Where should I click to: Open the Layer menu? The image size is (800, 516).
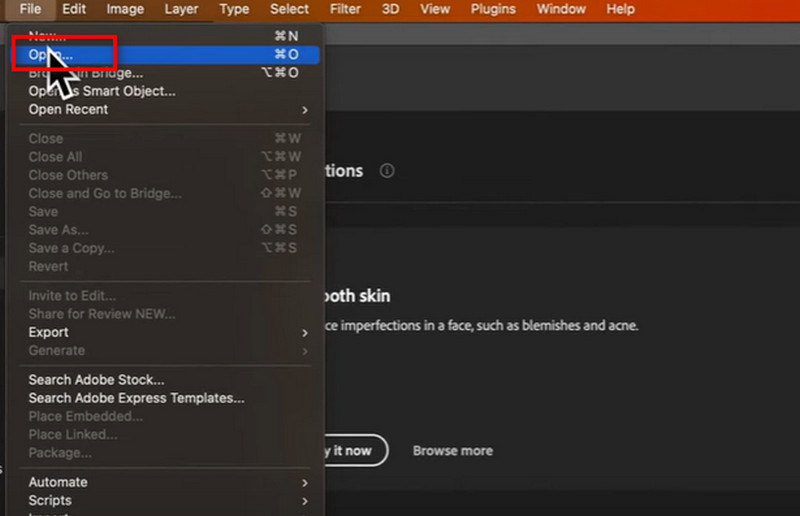(x=181, y=9)
